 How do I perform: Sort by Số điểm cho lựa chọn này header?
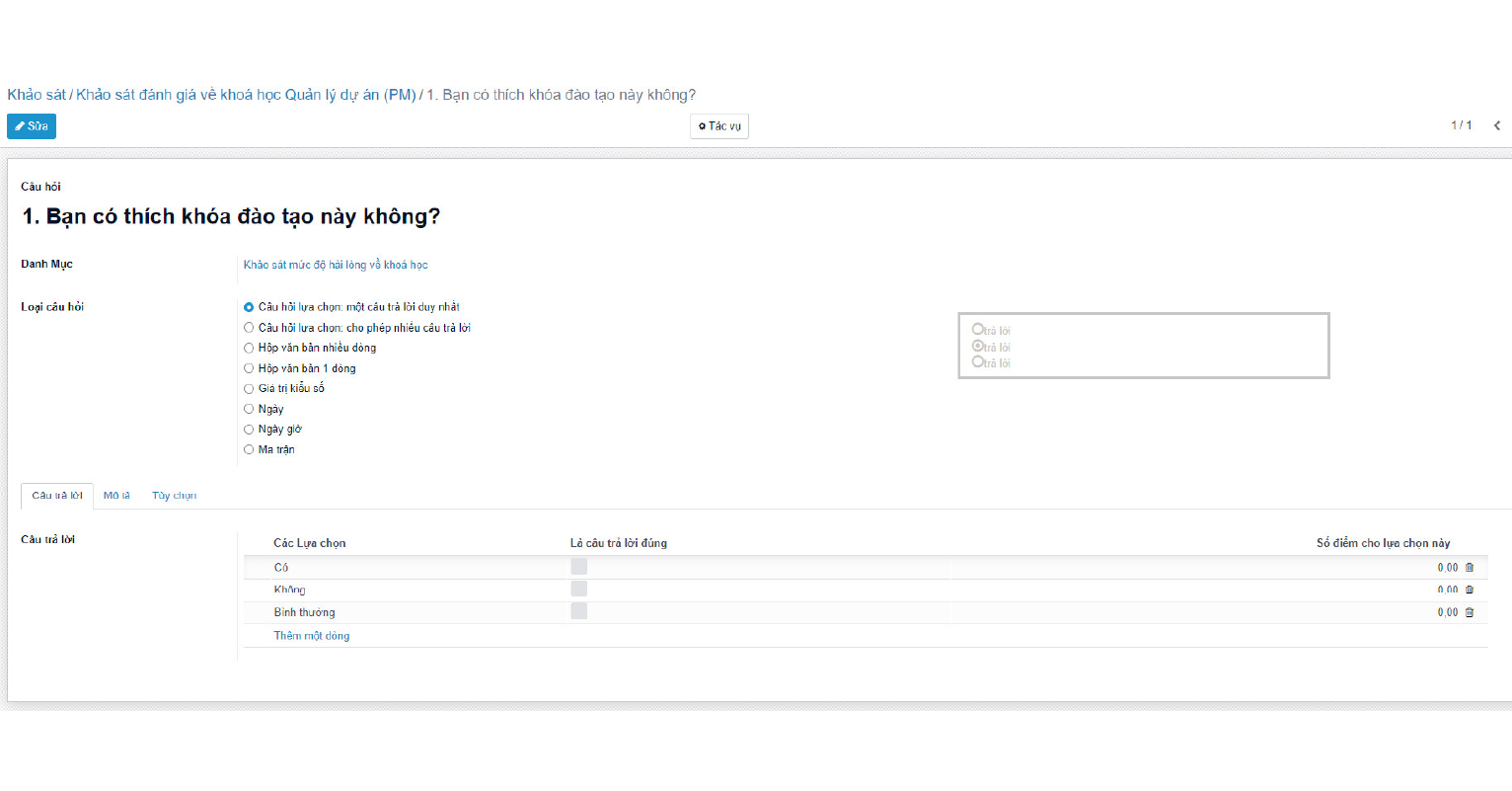pos(1383,543)
